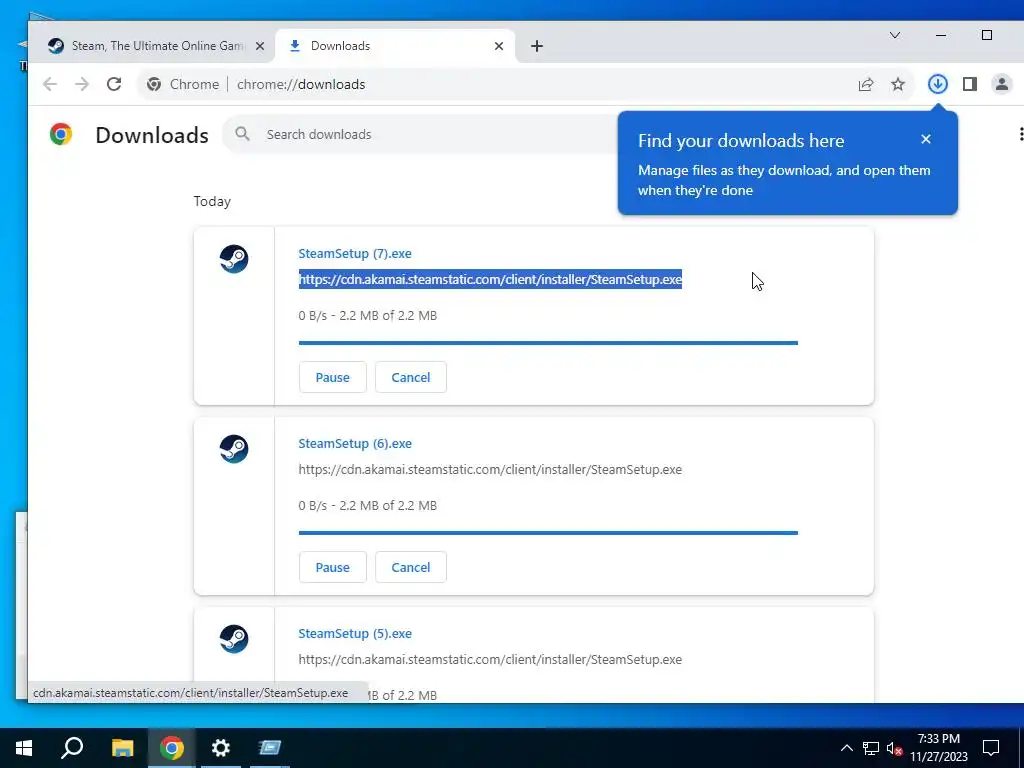
Task: Click SteamSetup (6) status 0 B/s text
Action: (x=368, y=505)
